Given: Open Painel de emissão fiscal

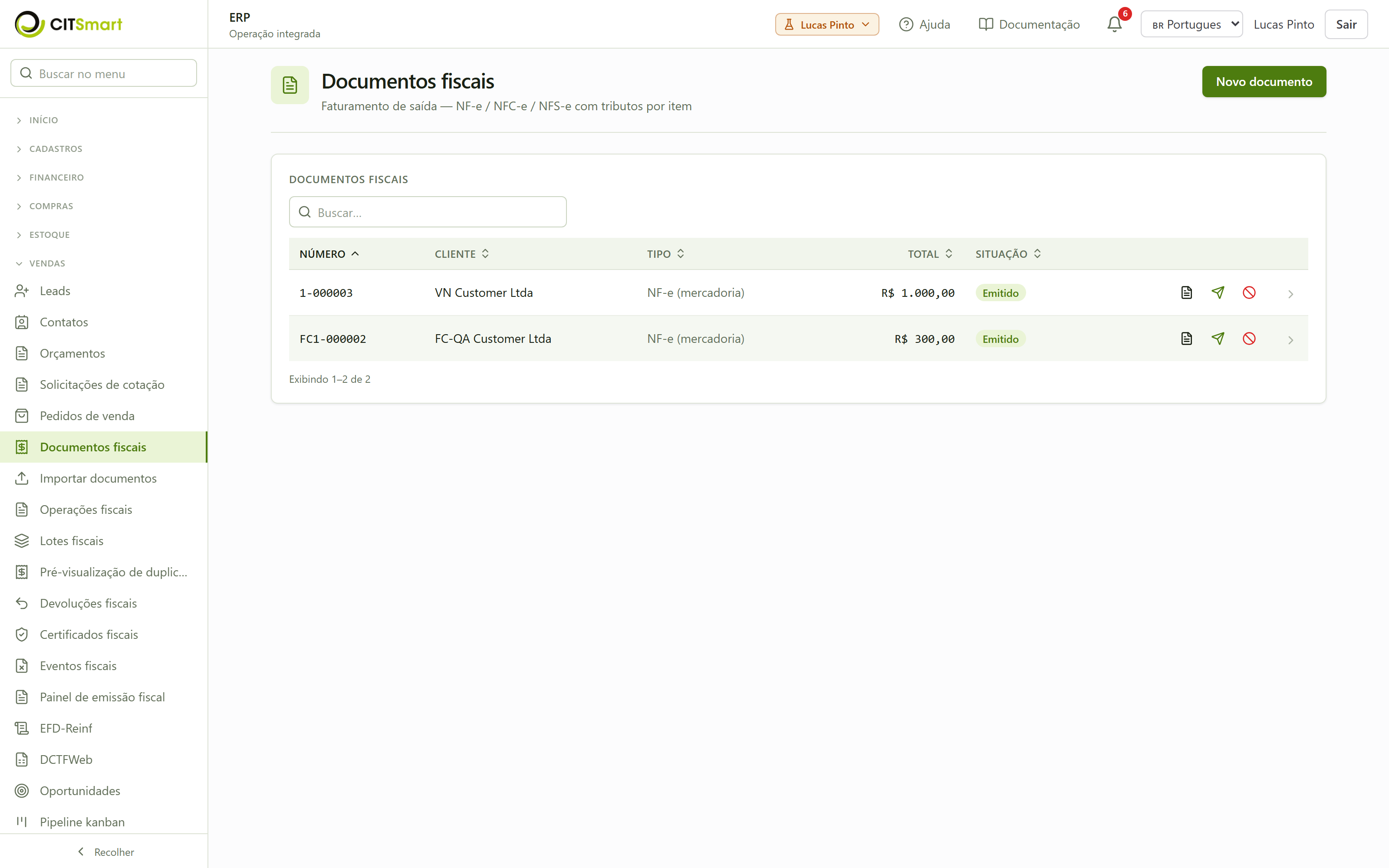Looking at the screenshot, I should [103, 697].
